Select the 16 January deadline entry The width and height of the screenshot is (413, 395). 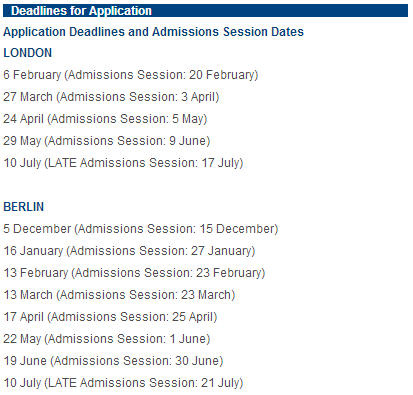click(129, 251)
